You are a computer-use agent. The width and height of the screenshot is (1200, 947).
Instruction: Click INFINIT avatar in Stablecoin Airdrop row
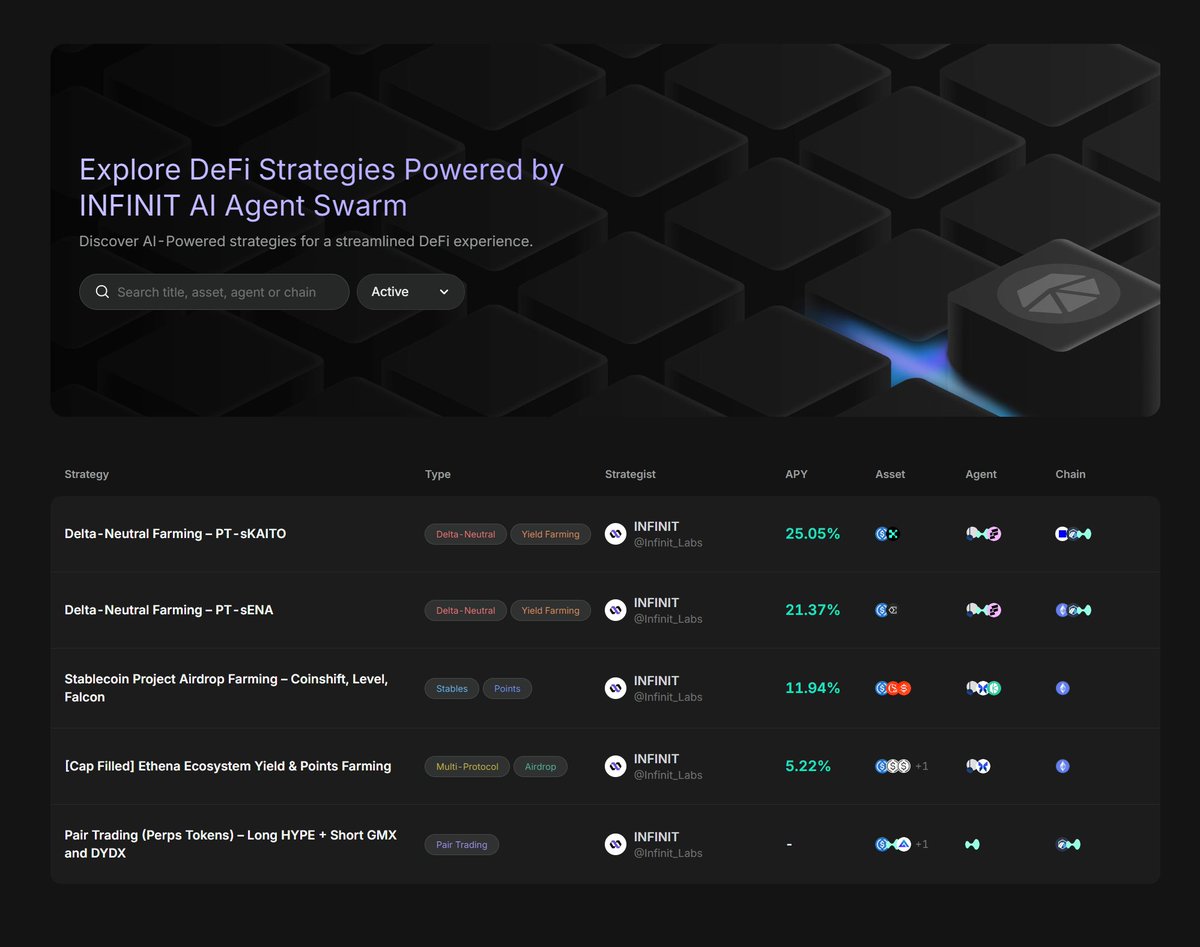click(x=616, y=688)
